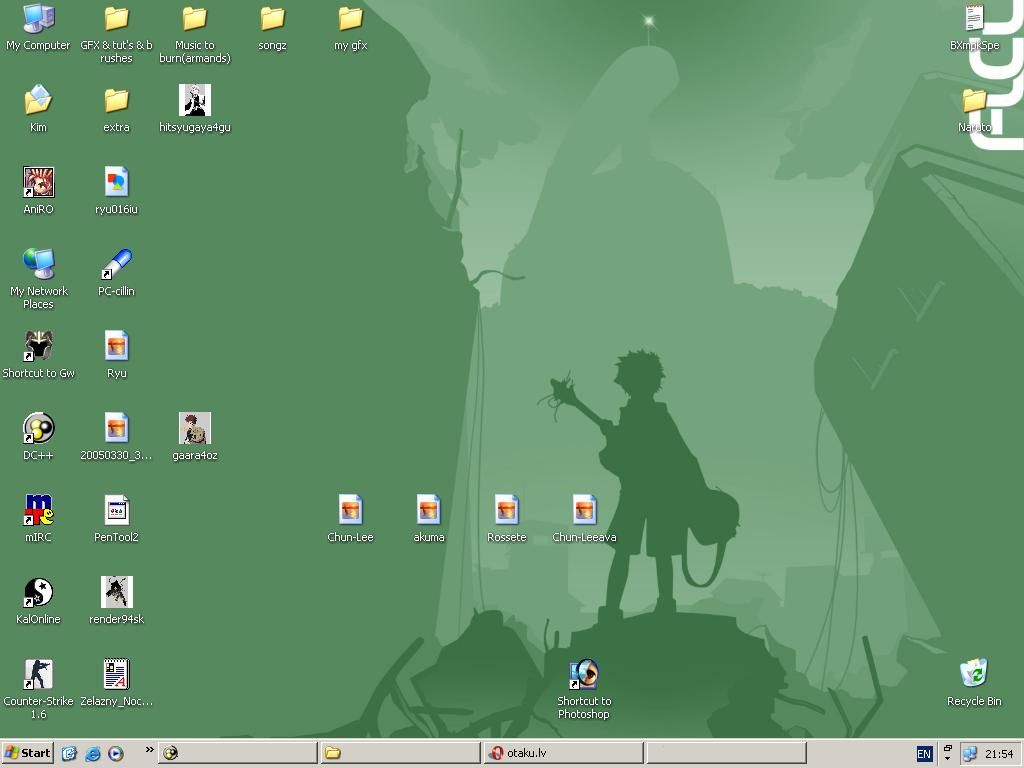Switch to the otaku.lv taskbar button
The image size is (1024, 768).
[564, 753]
